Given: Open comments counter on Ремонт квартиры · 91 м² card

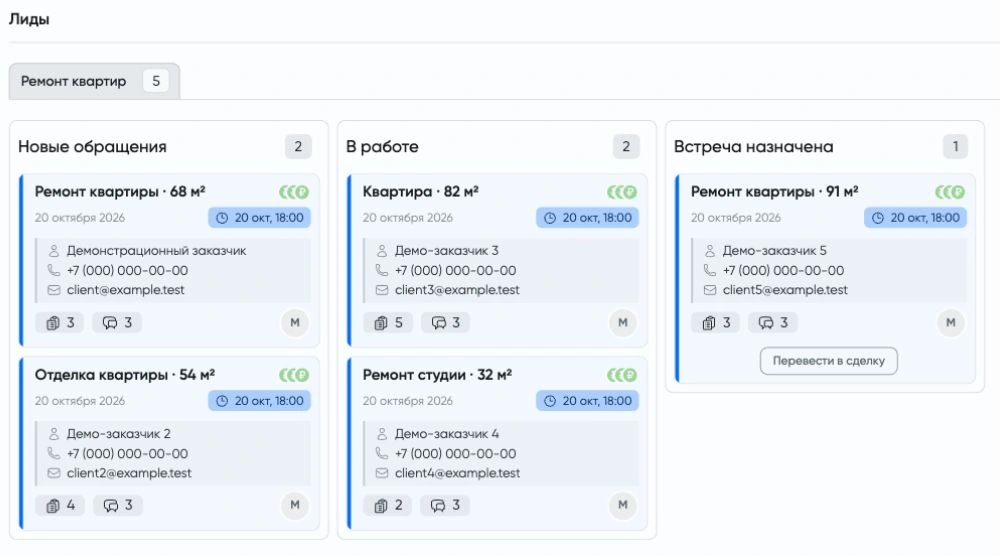Looking at the screenshot, I should [x=773, y=323].
